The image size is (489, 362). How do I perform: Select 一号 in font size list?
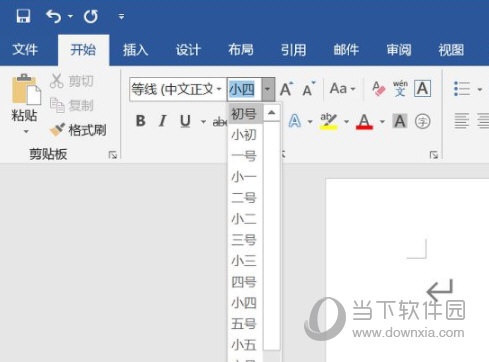[245, 156]
